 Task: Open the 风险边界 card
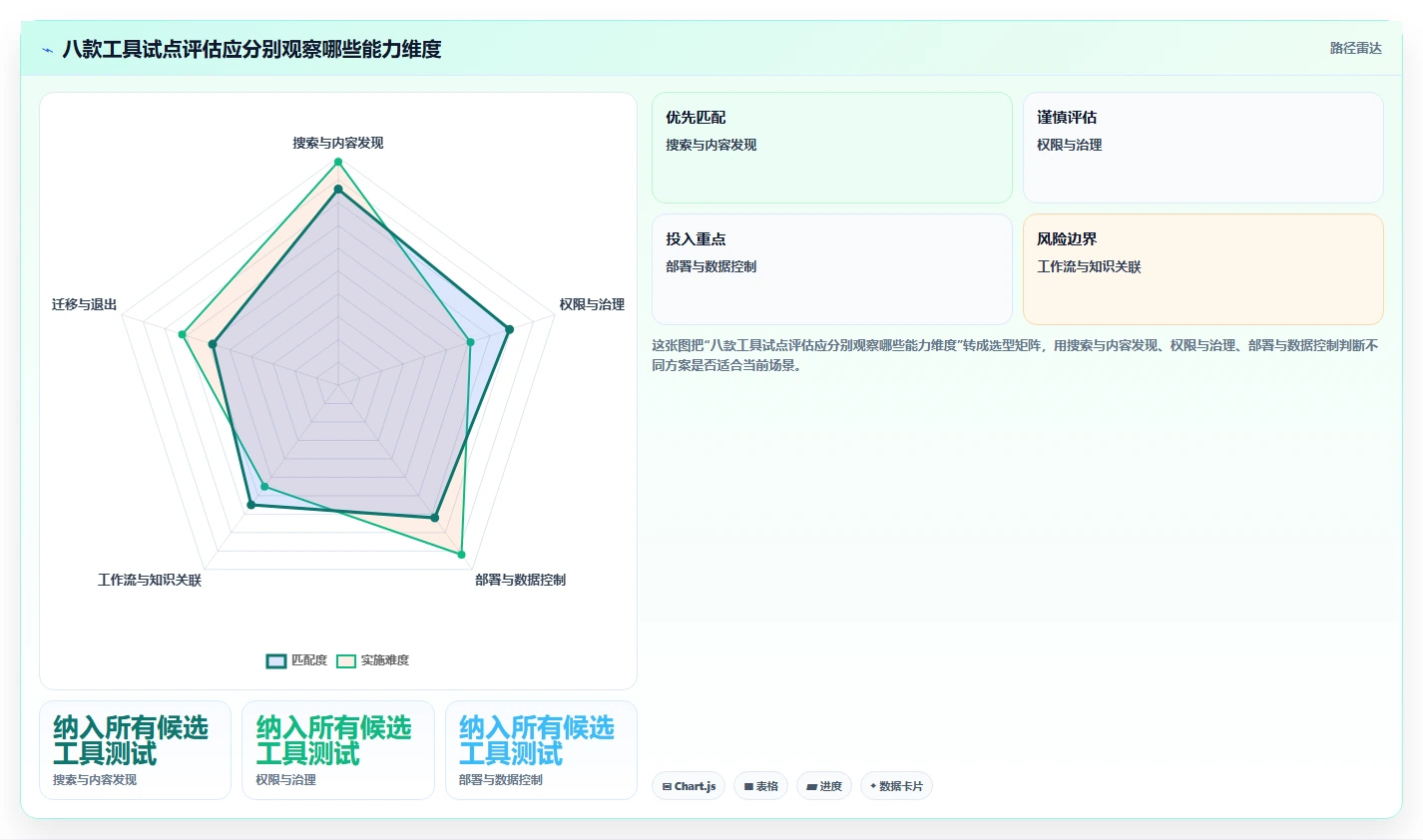(1203, 269)
